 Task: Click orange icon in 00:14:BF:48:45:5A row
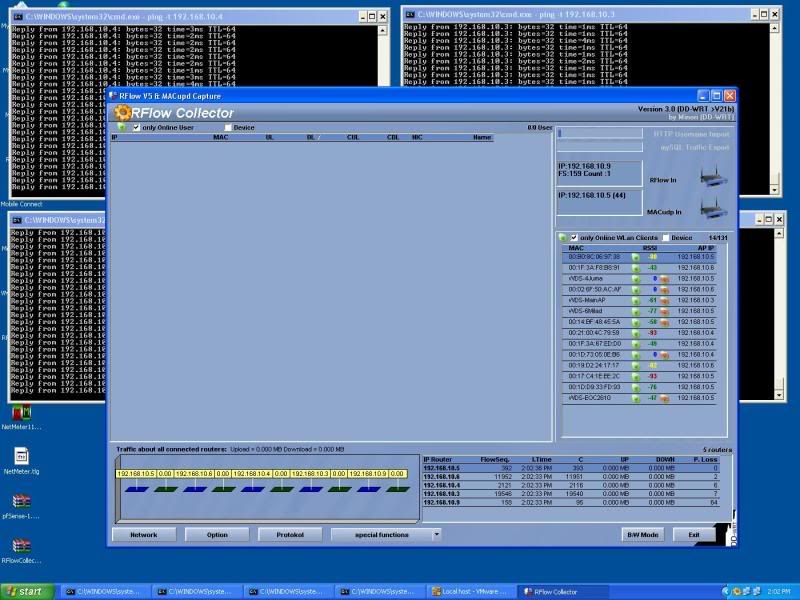pyautogui.click(x=664, y=322)
